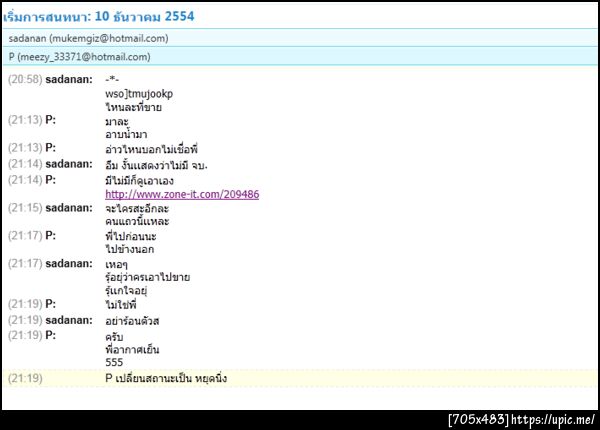Select the message 'มาละ'
The height and width of the screenshot is (430, 600).
(117, 121)
